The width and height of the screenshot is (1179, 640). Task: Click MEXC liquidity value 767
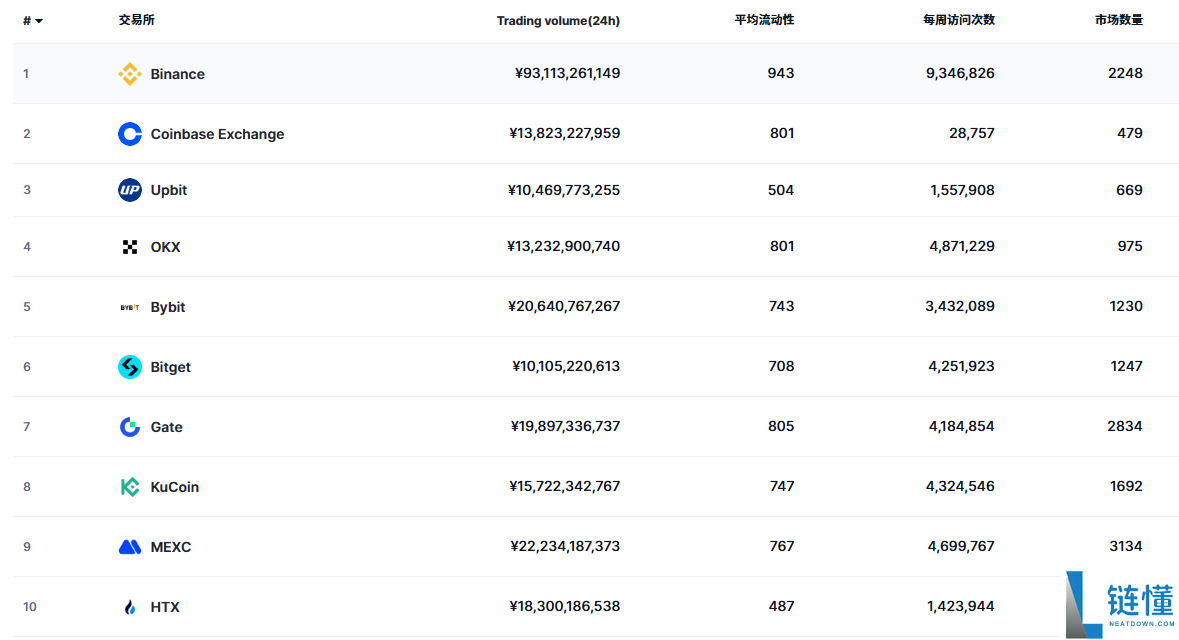click(x=782, y=546)
